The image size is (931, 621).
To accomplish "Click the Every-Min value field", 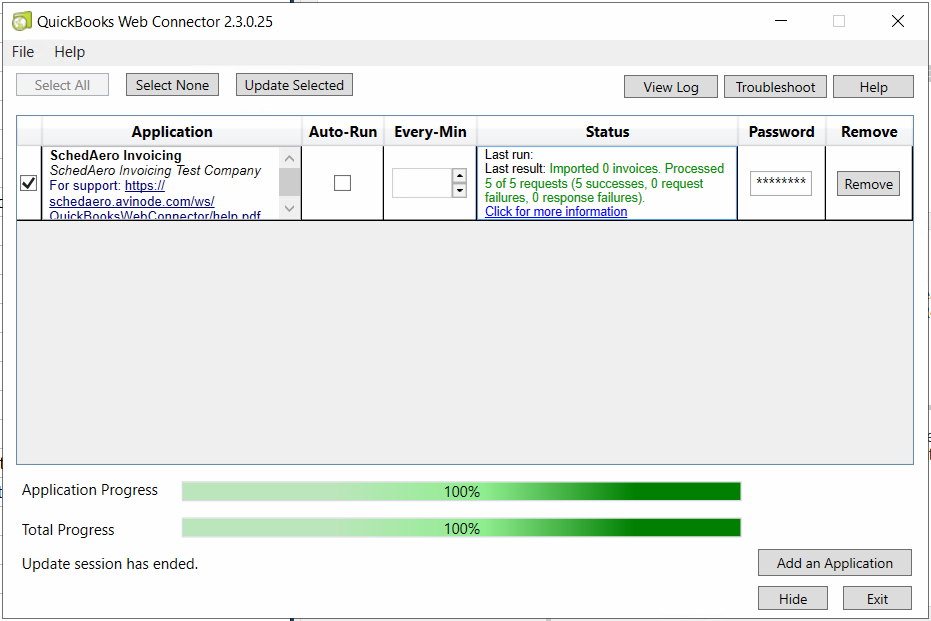I will [422, 183].
